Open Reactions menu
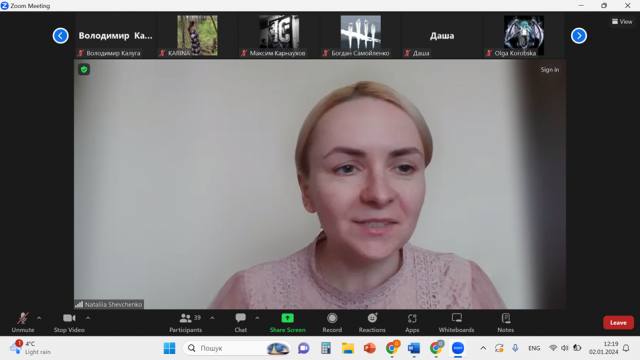The width and height of the screenshot is (640, 360). [x=372, y=322]
